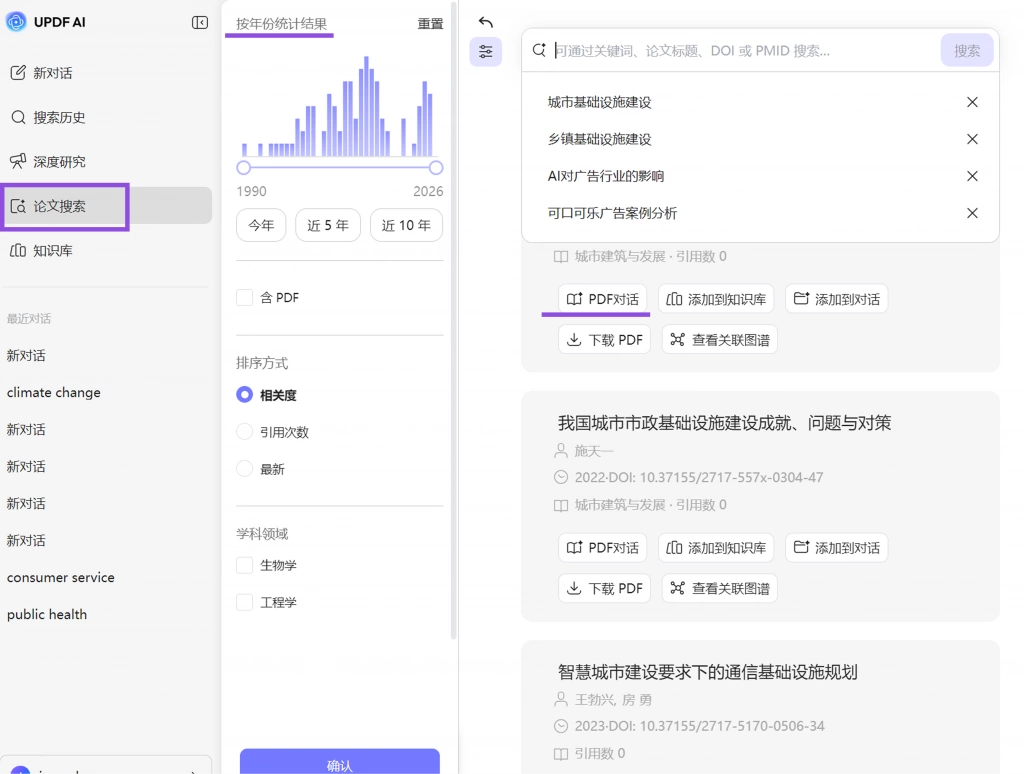Screen dimensions: 1024x774
Task: Click the 搜索 search button
Action: tap(967, 51)
